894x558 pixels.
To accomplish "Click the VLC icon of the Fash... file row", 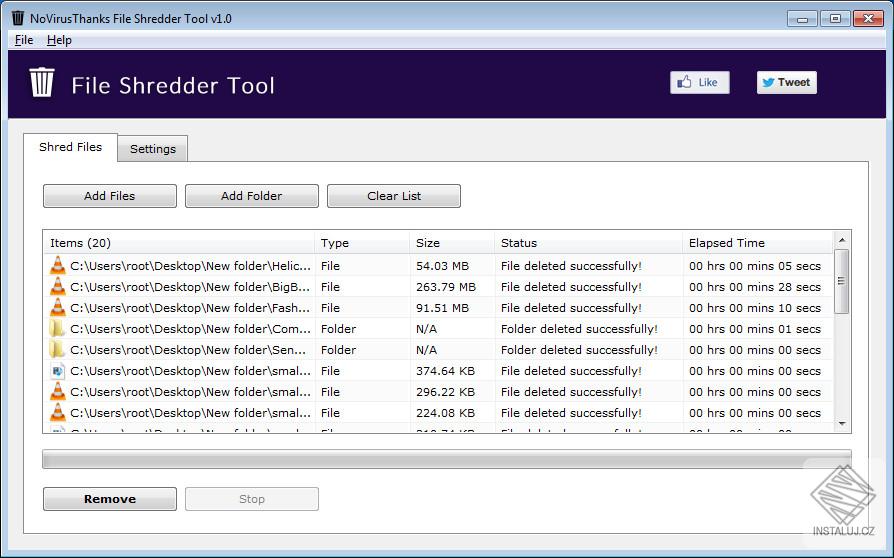I will [x=58, y=308].
